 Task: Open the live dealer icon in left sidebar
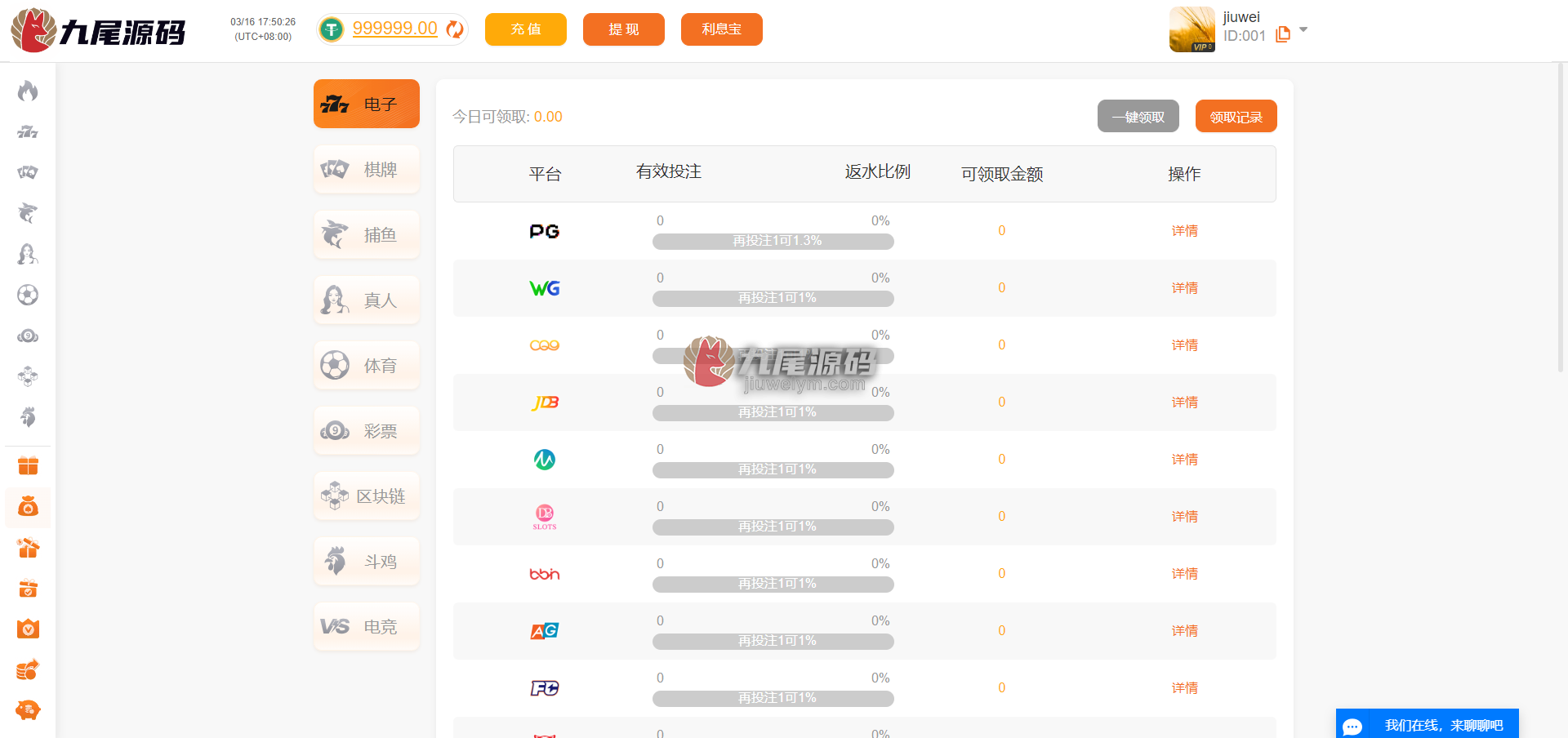pos(28,254)
